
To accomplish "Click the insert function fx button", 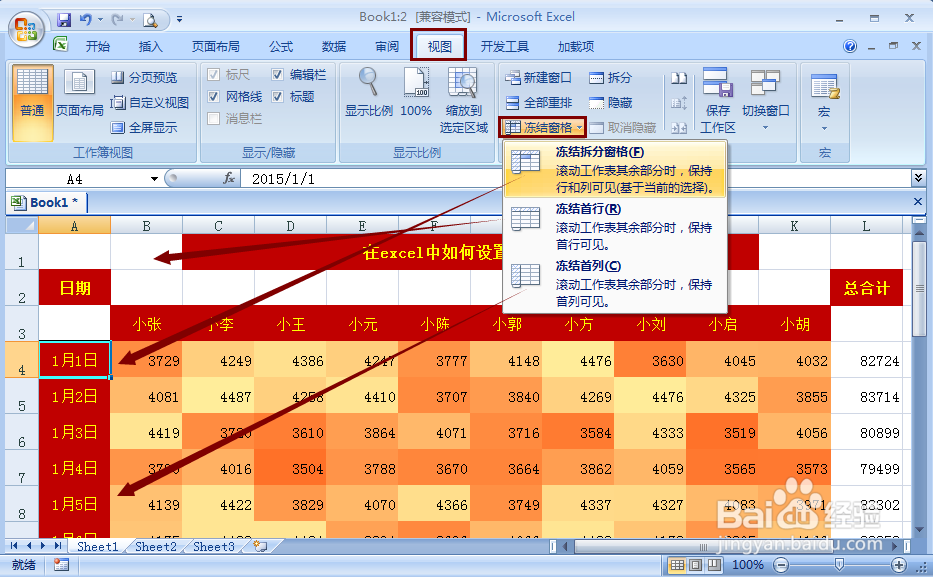I will (x=228, y=178).
